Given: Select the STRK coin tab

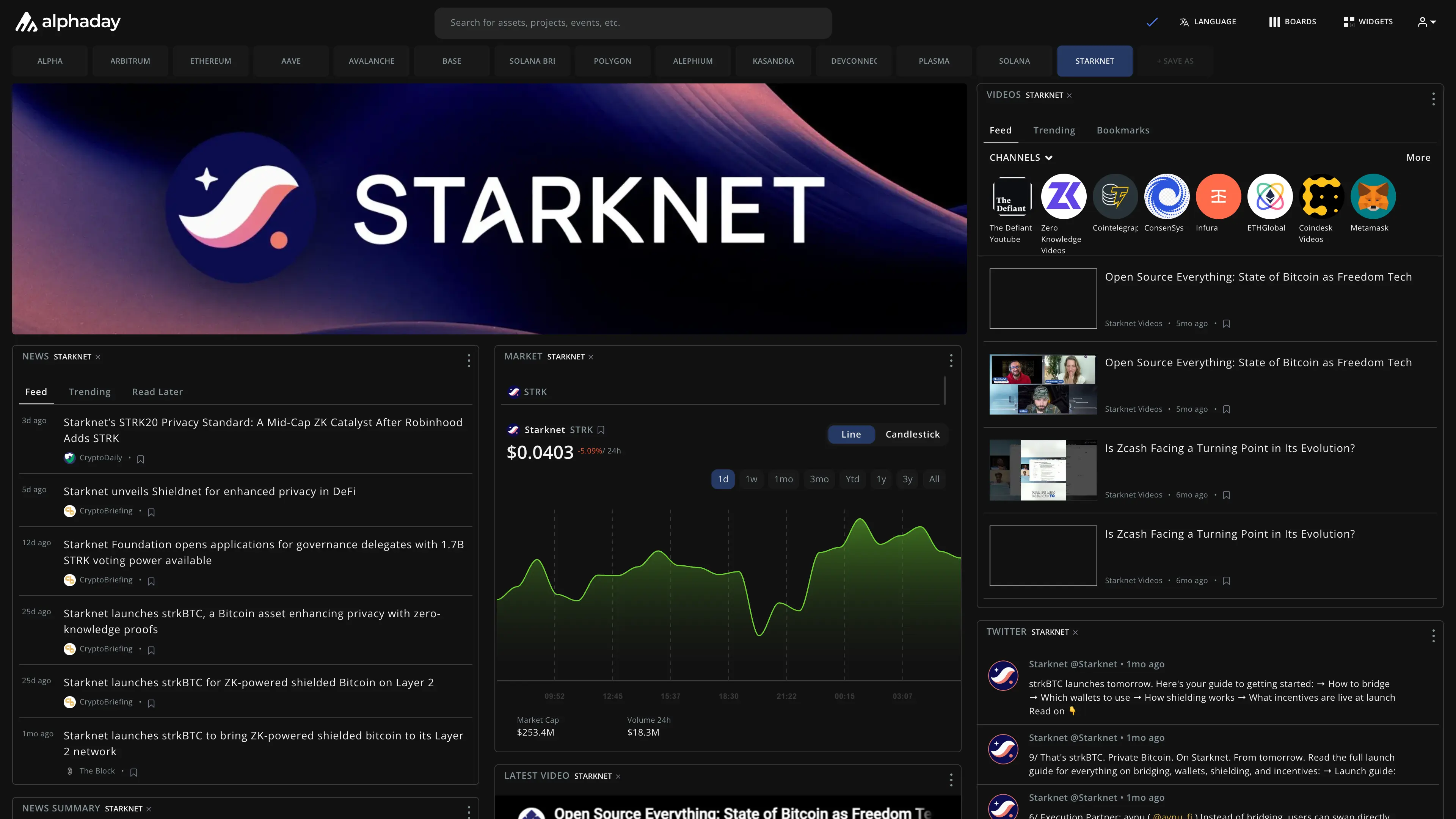Looking at the screenshot, I should [x=527, y=392].
